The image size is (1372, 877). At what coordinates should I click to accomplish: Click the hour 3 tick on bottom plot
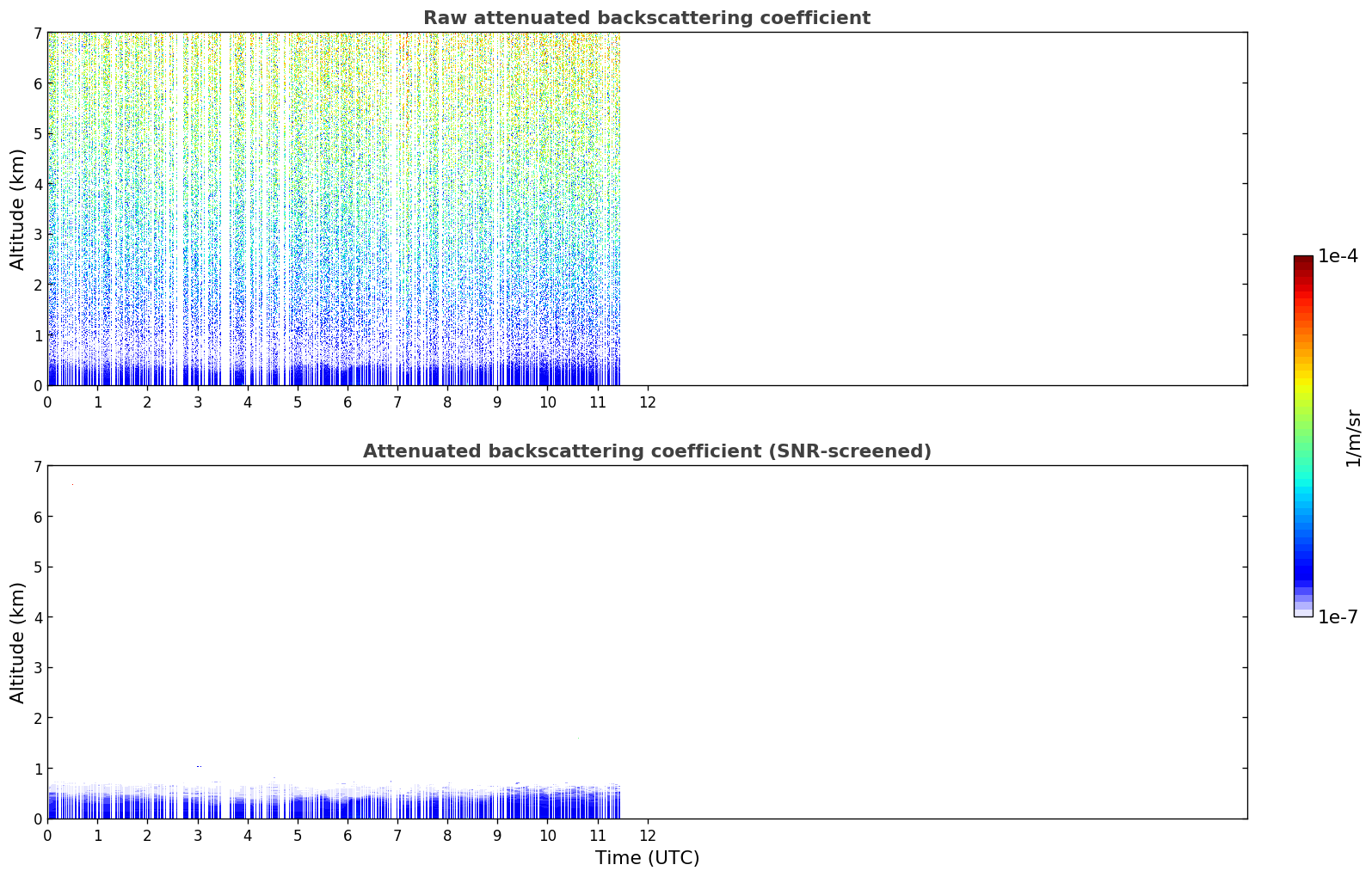coord(198,835)
